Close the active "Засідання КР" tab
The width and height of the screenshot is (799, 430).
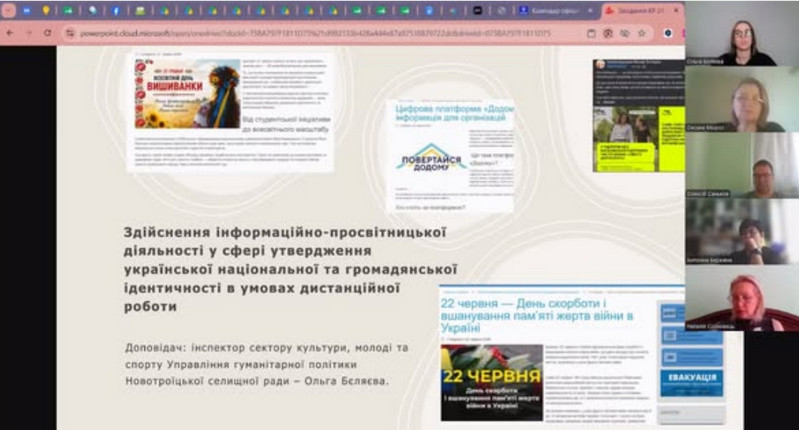coord(676,10)
